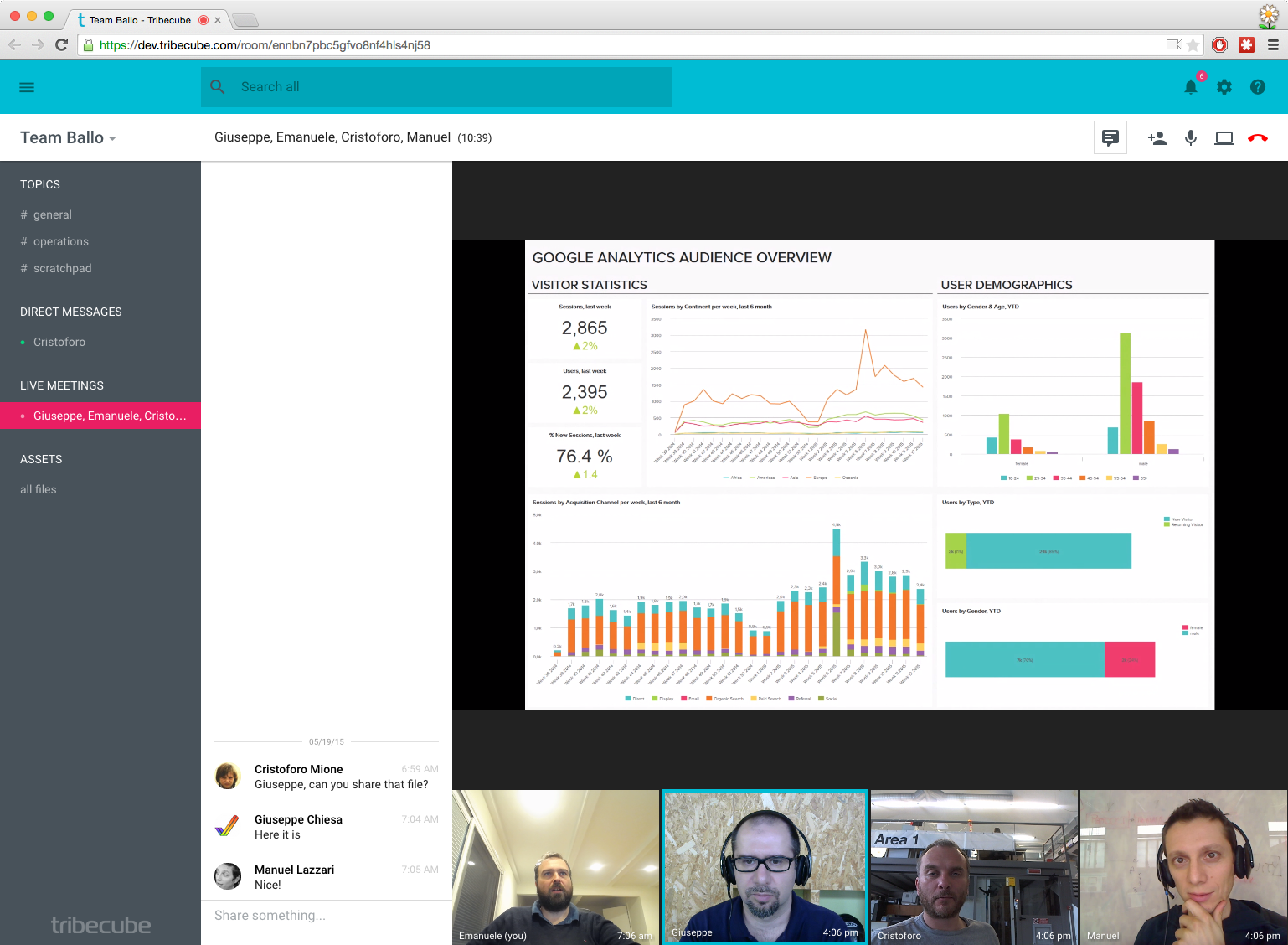Click the ASSETS section header

point(41,459)
